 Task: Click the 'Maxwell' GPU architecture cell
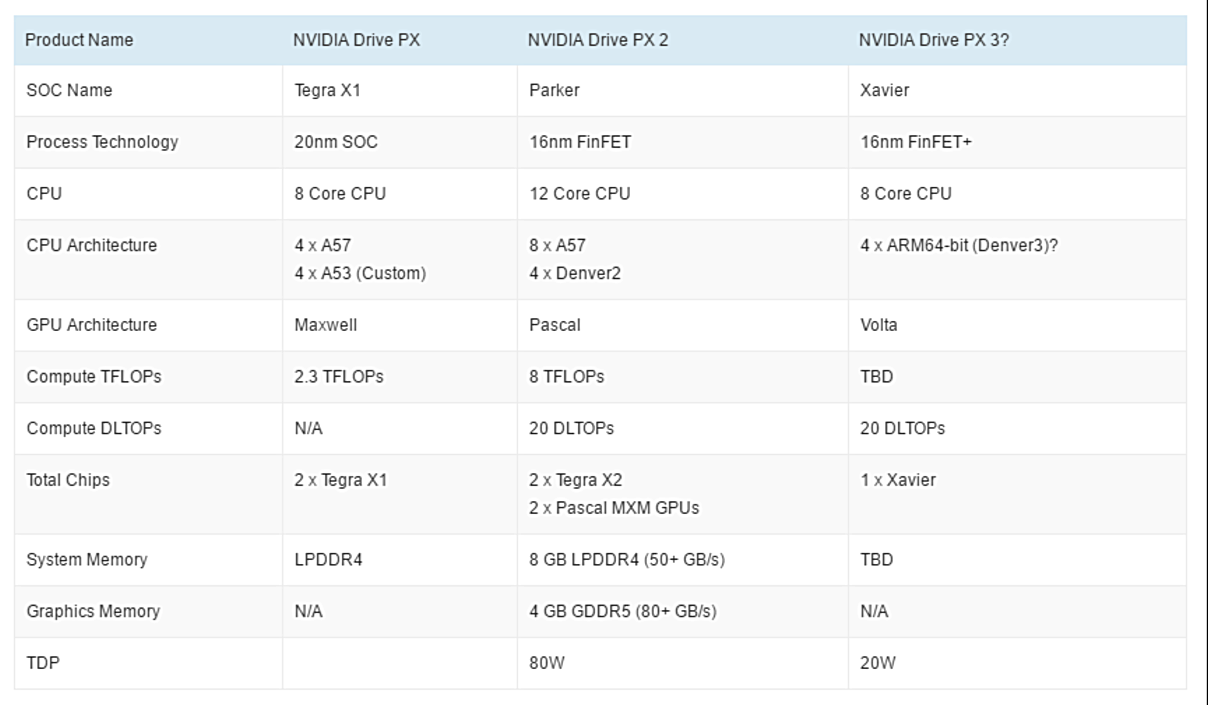click(x=325, y=325)
